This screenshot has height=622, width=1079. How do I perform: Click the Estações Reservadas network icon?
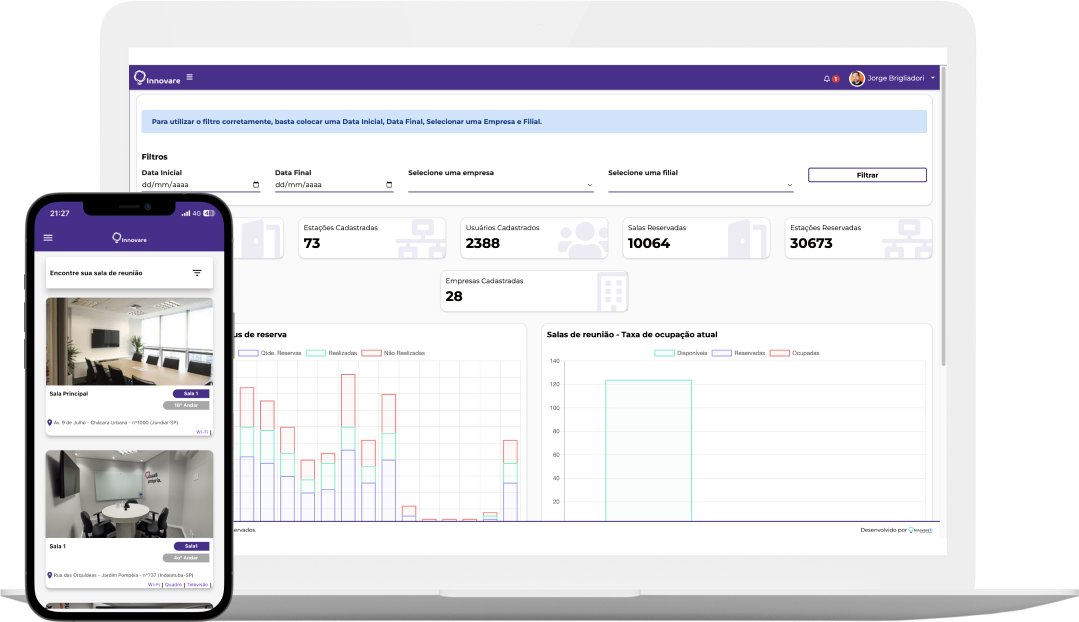point(908,239)
